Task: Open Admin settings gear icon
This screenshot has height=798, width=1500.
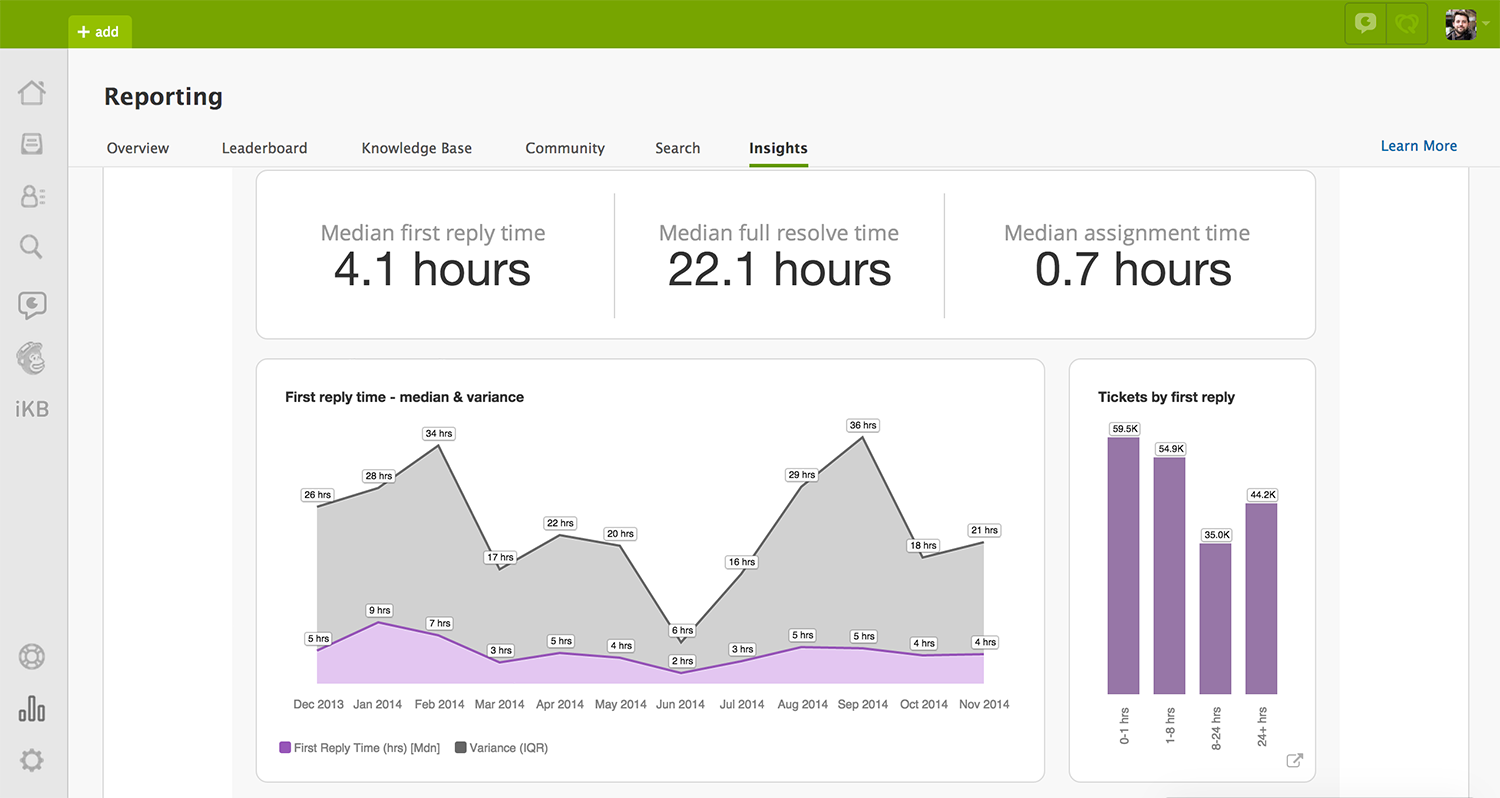Action: (x=32, y=761)
